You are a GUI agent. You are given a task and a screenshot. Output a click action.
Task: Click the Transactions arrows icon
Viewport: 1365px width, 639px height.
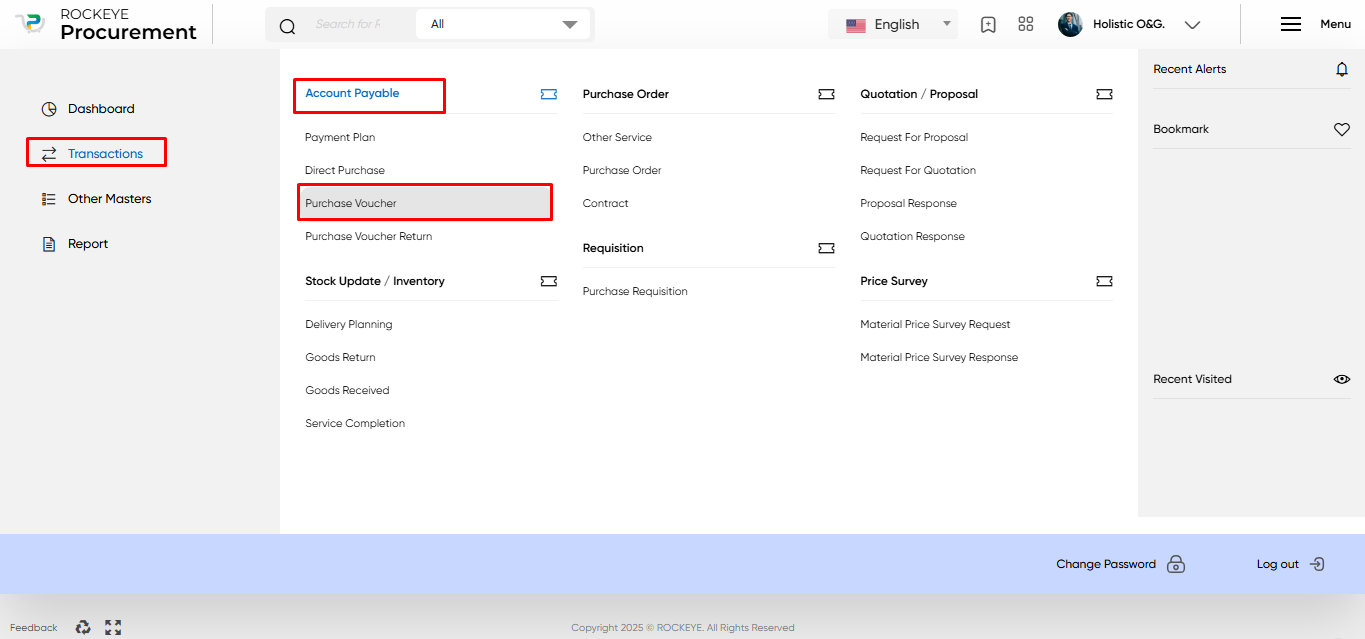[49, 154]
